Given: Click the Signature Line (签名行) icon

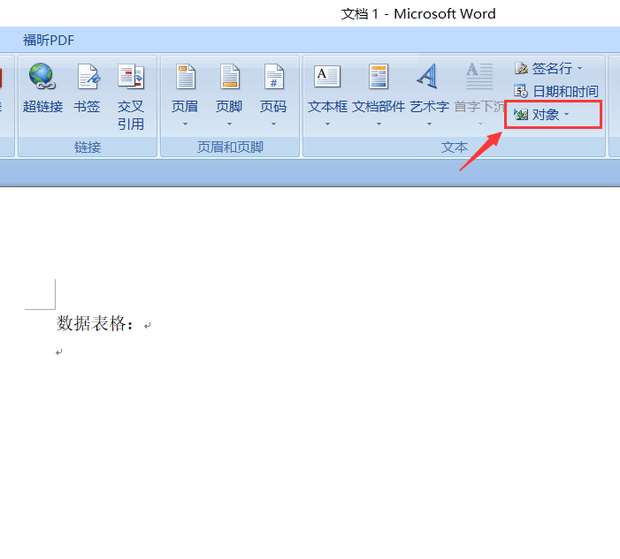Looking at the screenshot, I should [x=521, y=68].
